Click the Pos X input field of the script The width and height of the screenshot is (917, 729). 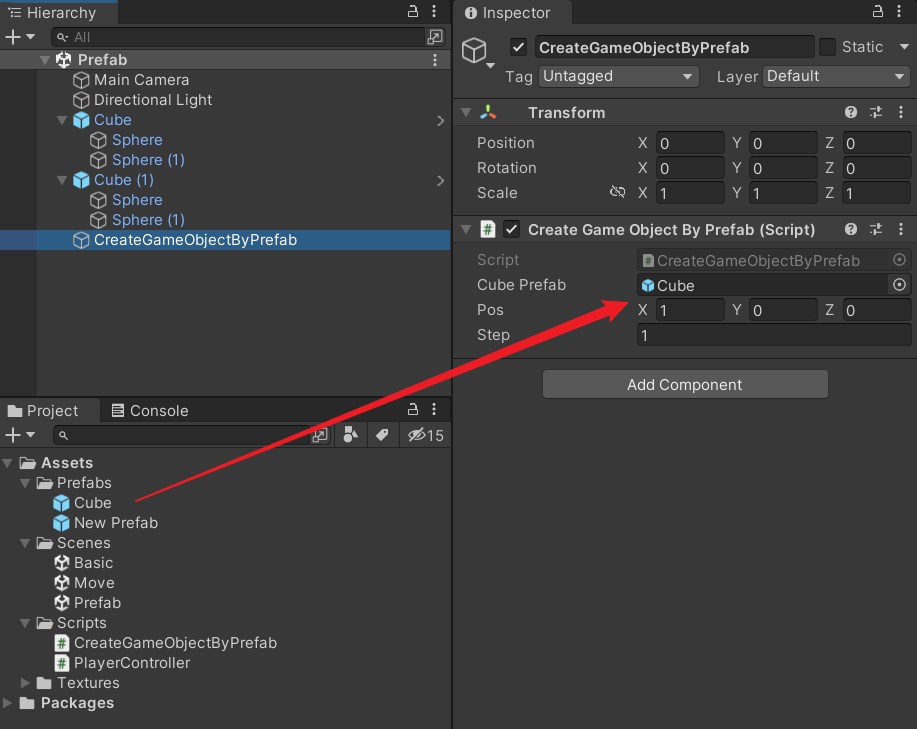690,310
